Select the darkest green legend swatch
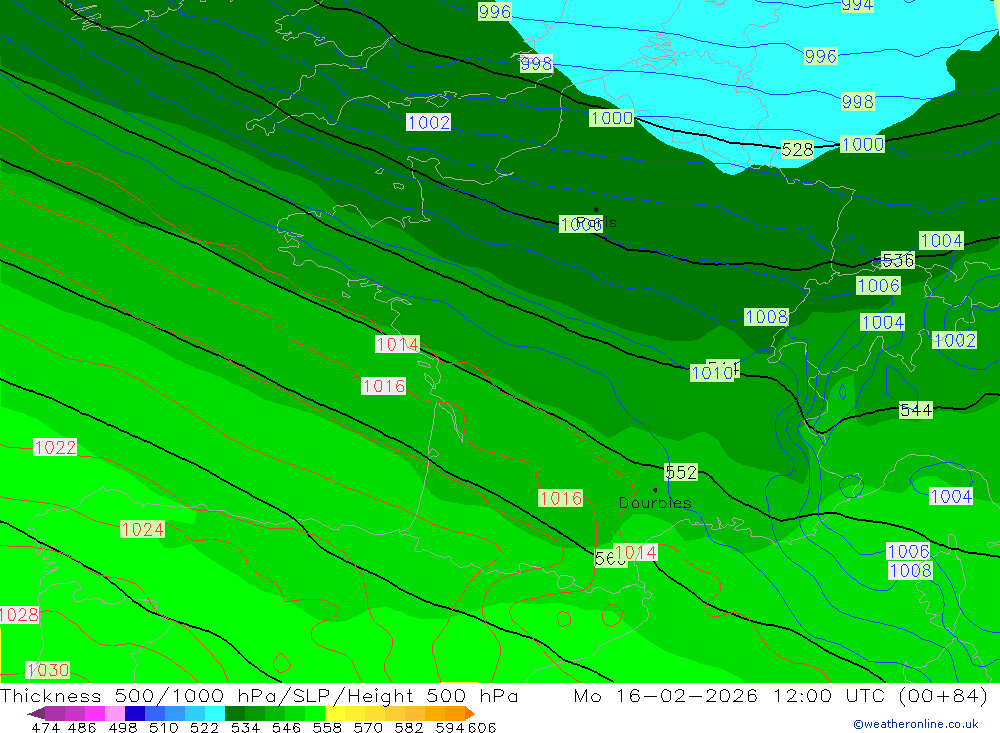The width and height of the screenshot is (1000, 733). [235, 713]
